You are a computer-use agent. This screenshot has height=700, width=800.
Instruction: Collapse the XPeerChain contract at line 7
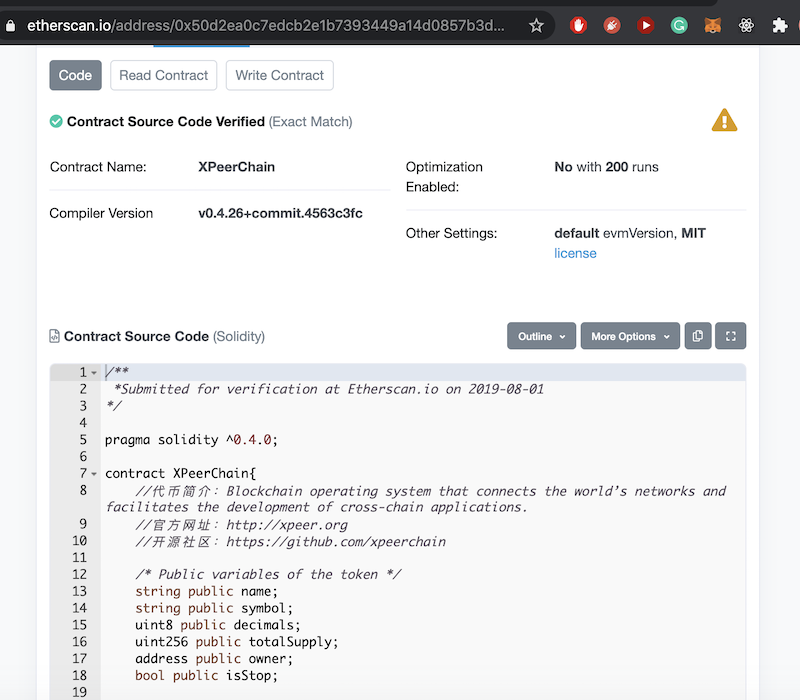tap(94, 474)
